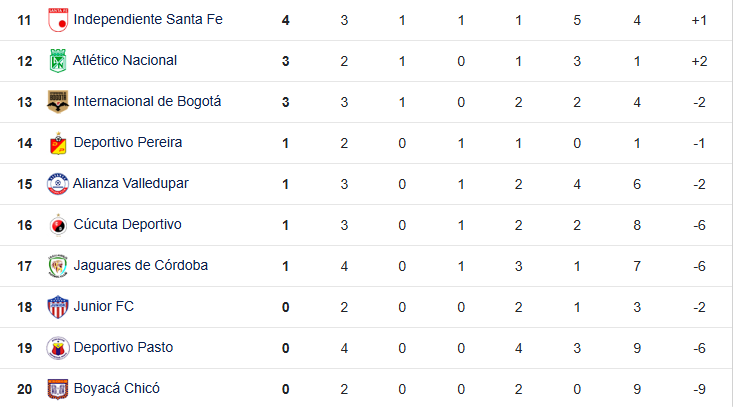Open the Atlético Nacional team link
Viewport: 735px width, 407px height.
click(125, 60)
